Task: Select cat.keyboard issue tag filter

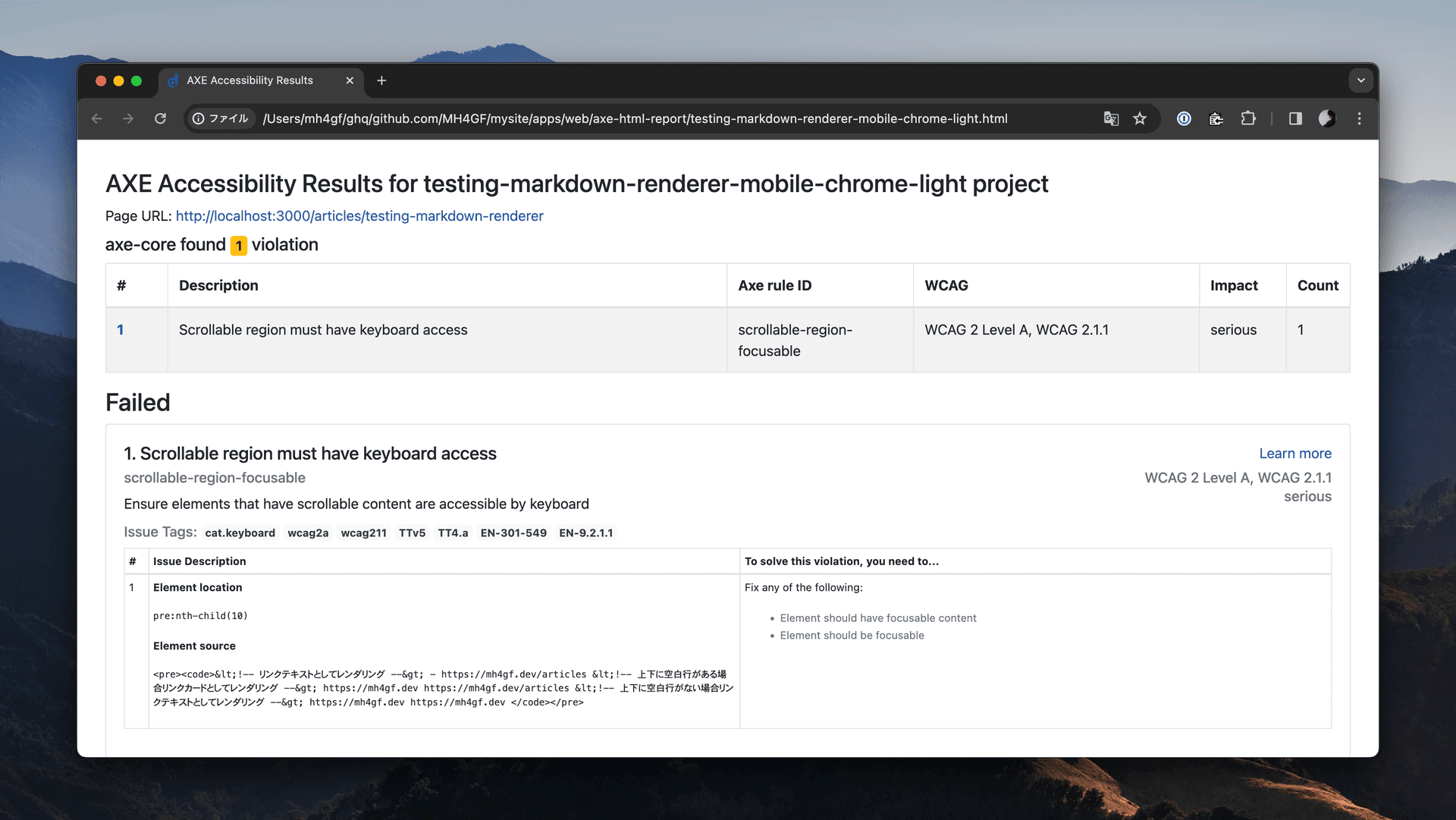Action: click(240, 533)
